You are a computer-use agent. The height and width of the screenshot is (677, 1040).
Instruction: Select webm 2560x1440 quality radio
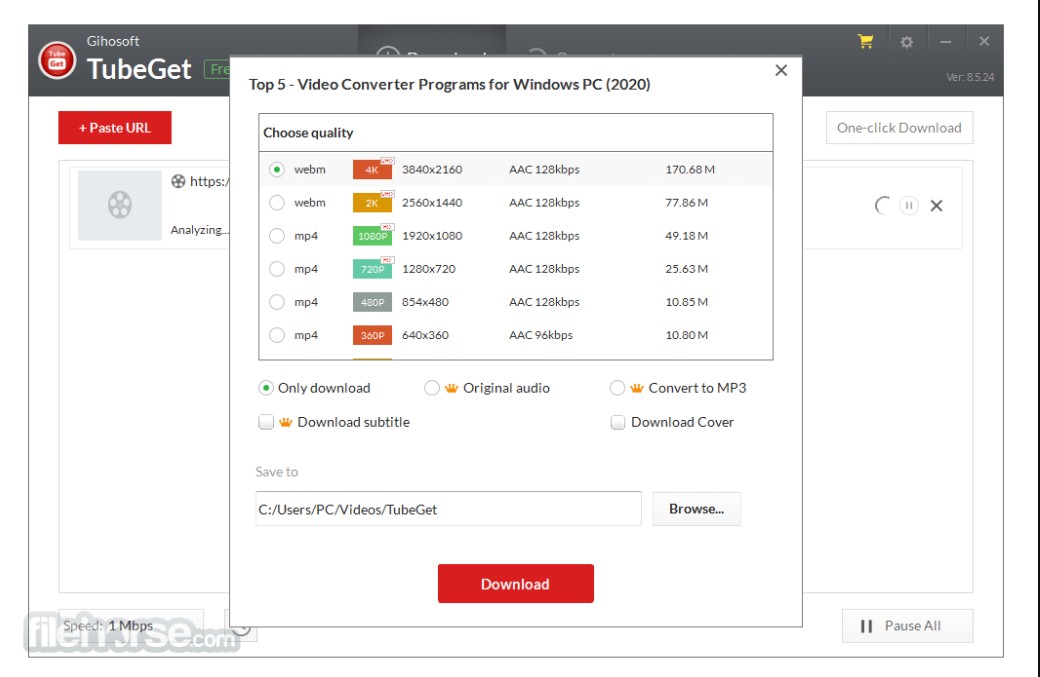click(x=277, y=202)
